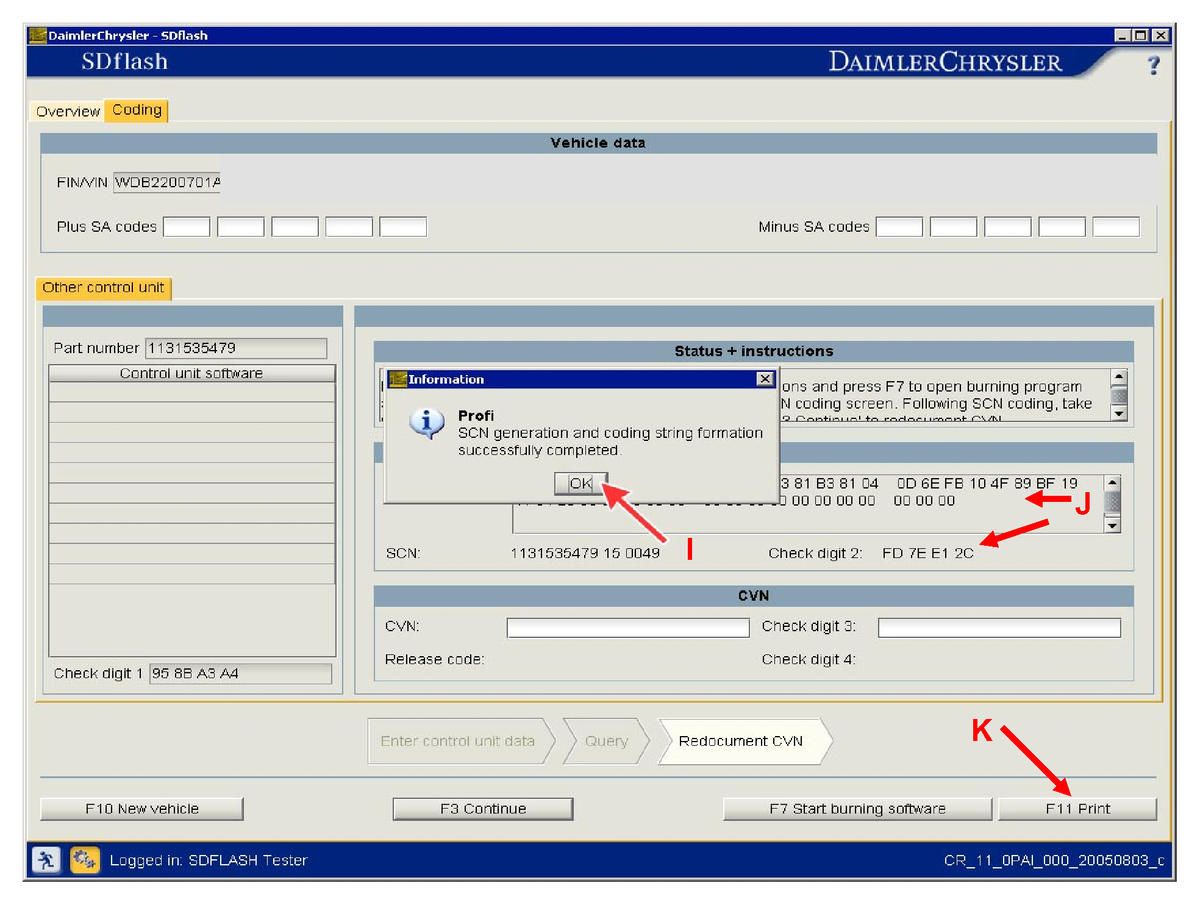Open the gear settings icon in status bar
This screenshot has height=905, width=1200.
84,859
